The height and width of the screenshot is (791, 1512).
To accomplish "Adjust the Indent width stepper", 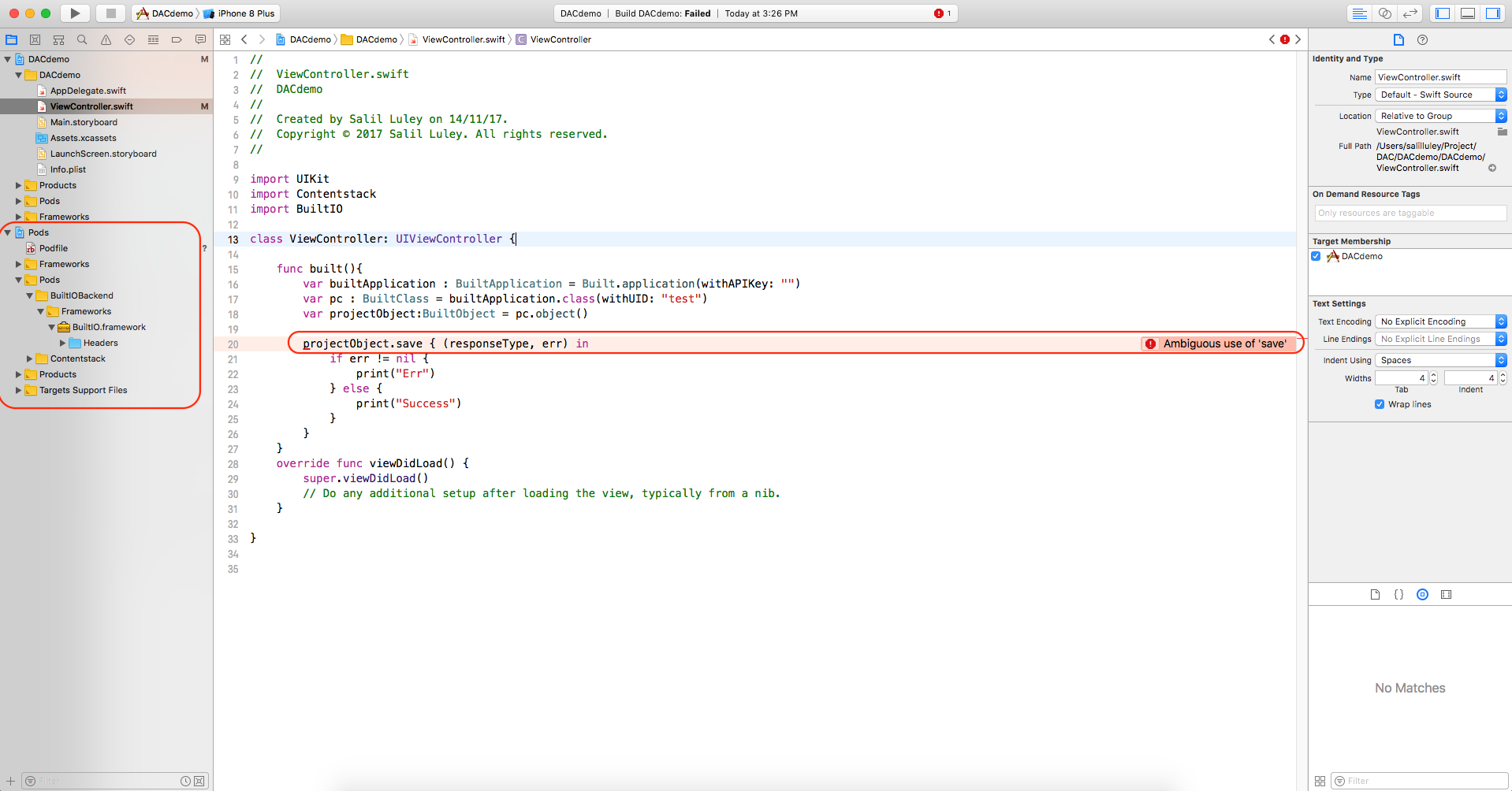I will [x=1503, y=378].
